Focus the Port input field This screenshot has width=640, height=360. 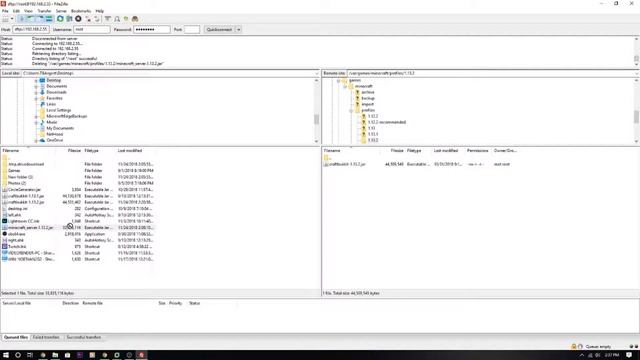click(x=192, y=29)
